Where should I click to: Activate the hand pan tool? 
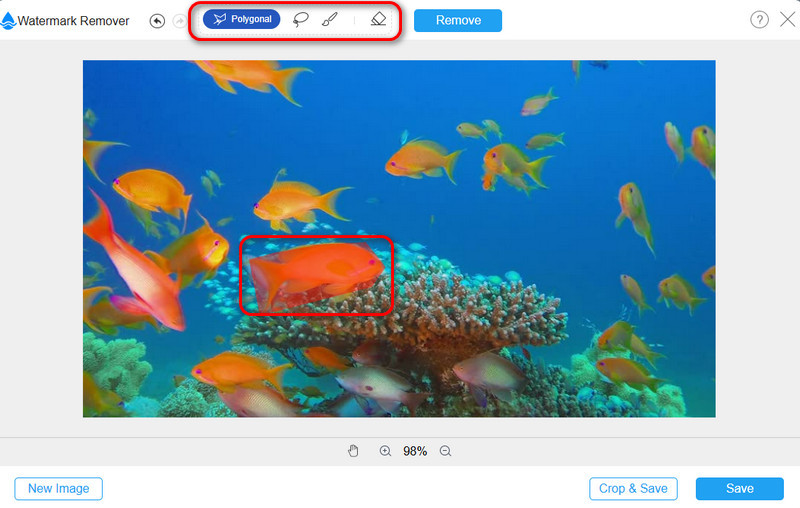pyautogui.click(x=353, y=451)
